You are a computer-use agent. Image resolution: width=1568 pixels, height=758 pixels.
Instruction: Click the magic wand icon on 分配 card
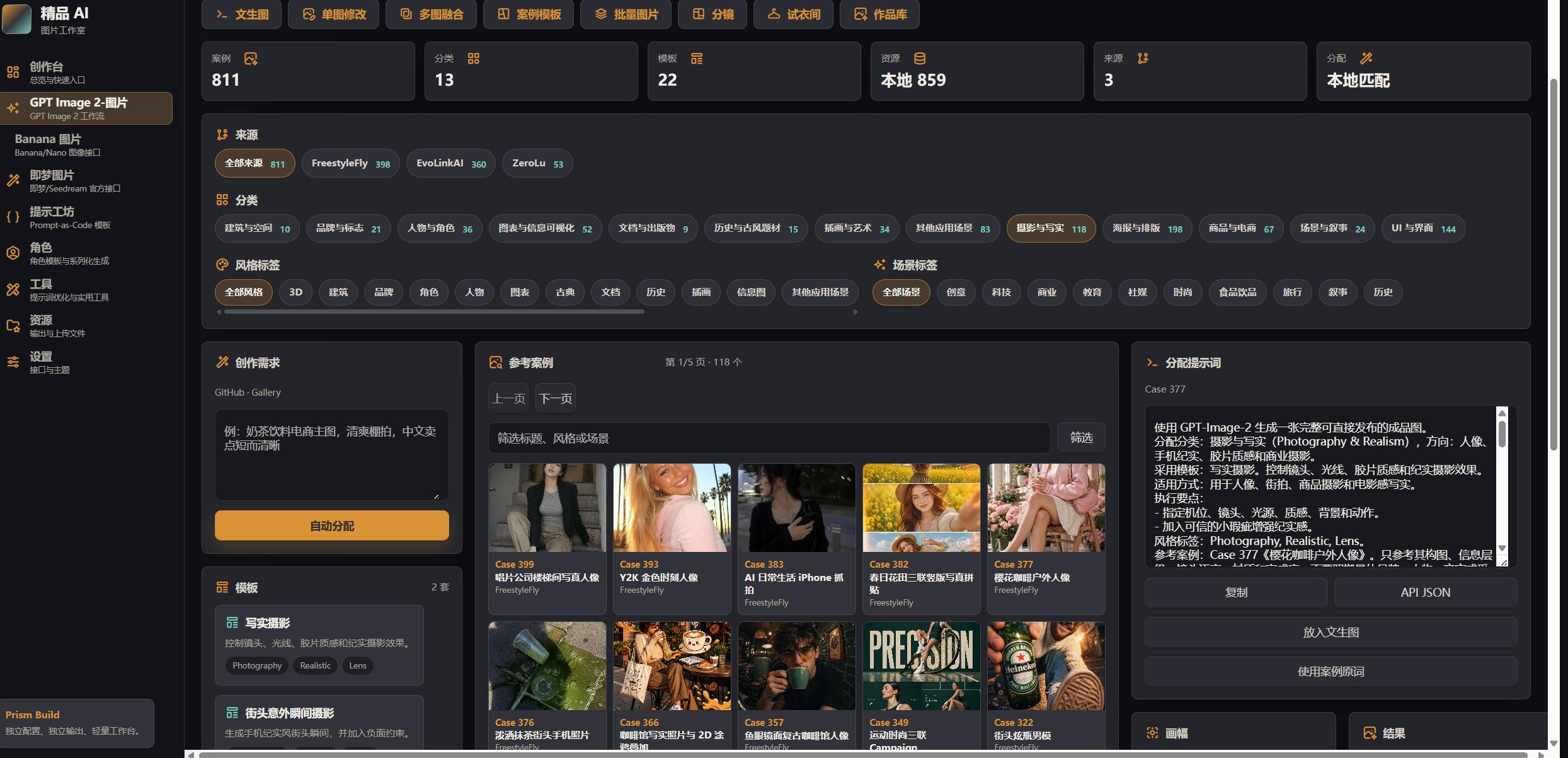(1366, 59)
